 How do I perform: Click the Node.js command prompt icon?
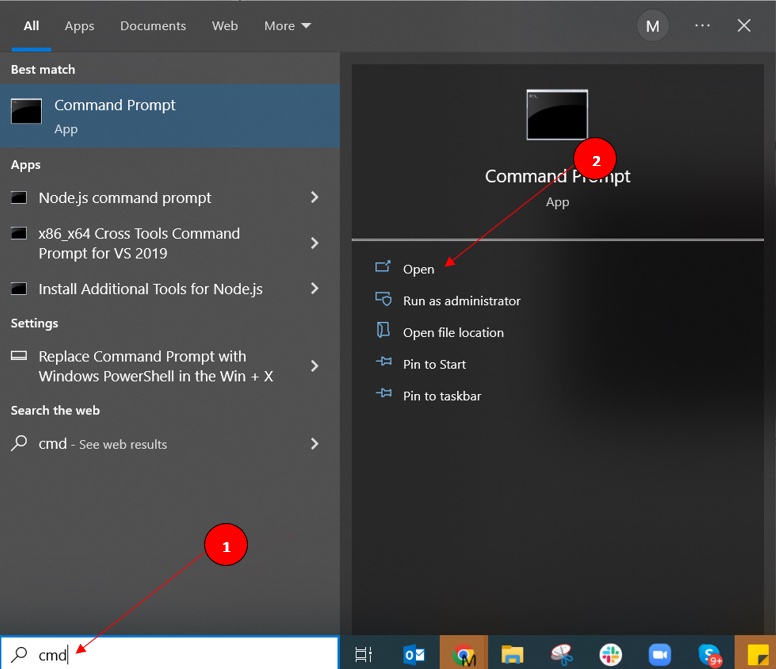(19, 197)
